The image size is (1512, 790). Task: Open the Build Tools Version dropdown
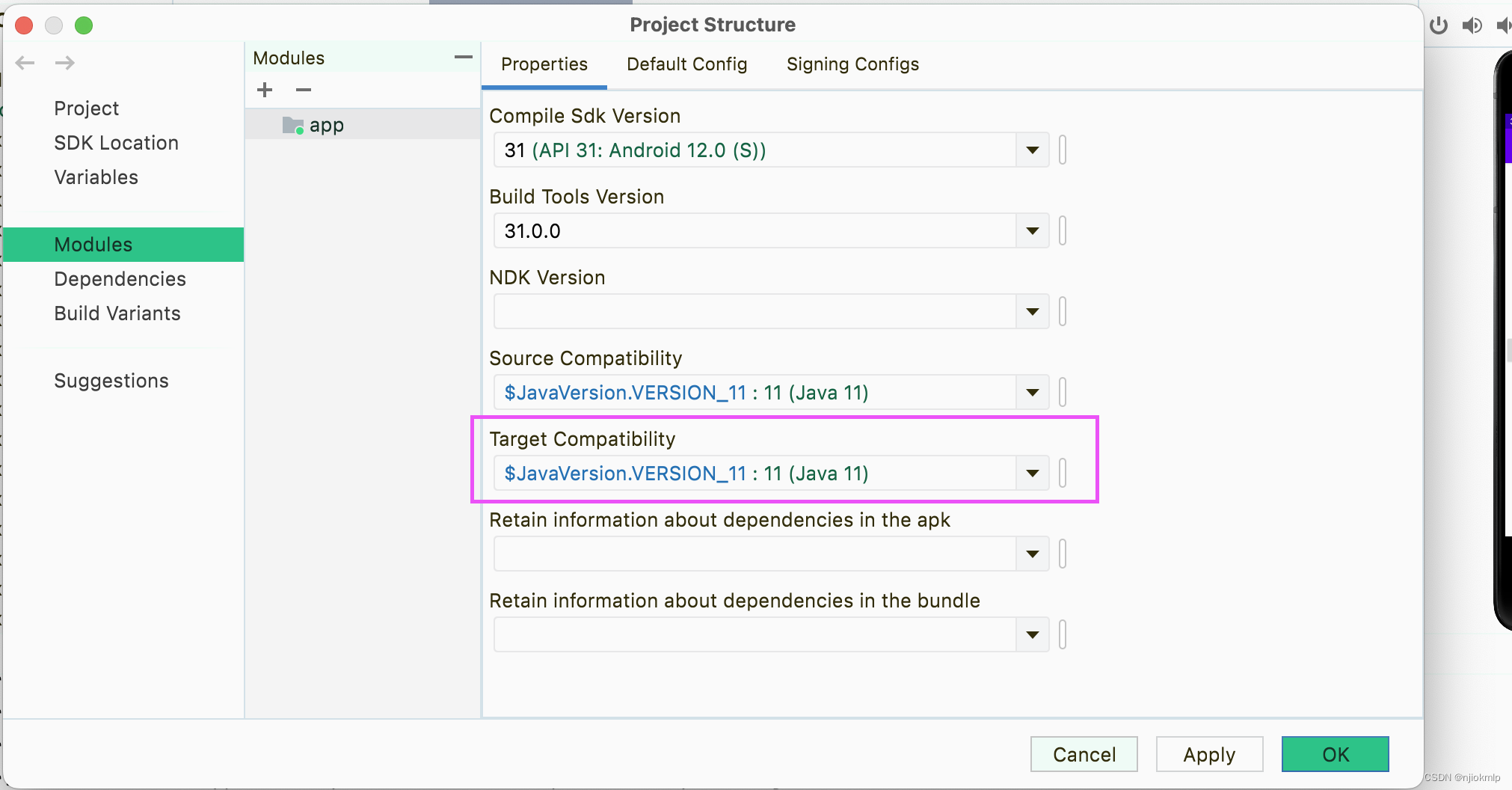pyautogui.click(x=1032, y=230)
